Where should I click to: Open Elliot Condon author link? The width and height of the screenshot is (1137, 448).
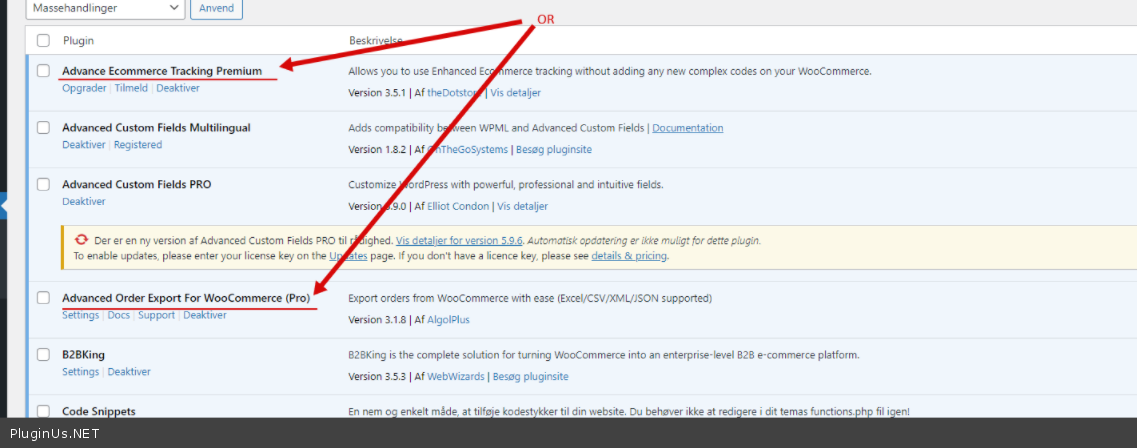(x=459, y=206)
